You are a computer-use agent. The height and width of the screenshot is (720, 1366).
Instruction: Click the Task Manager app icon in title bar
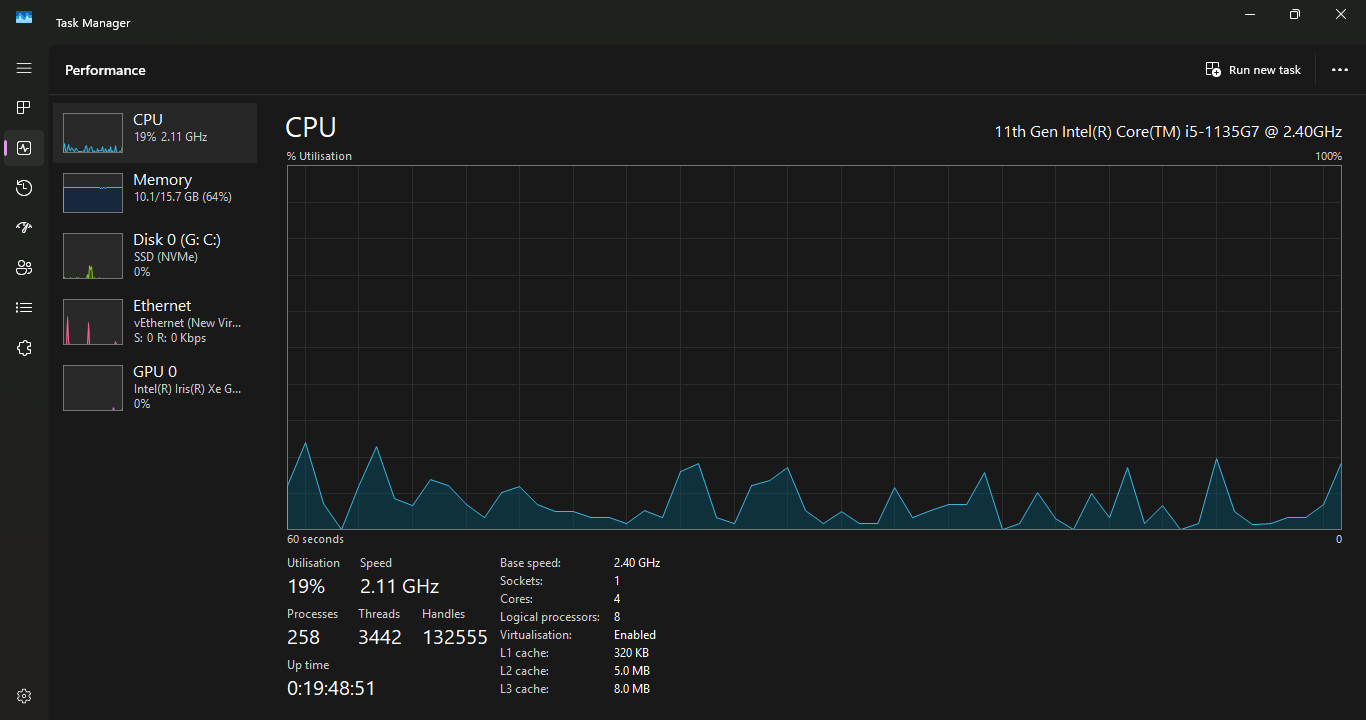tap(24, 17)
